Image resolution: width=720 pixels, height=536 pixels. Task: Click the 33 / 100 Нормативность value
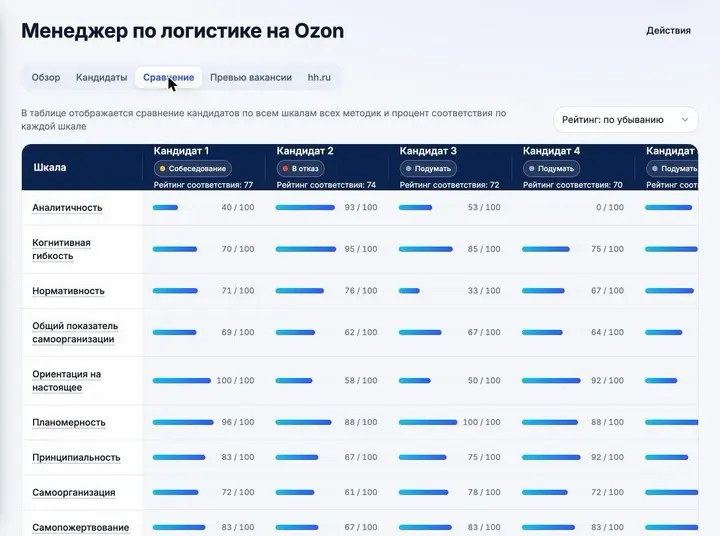(x=484, y=291)
